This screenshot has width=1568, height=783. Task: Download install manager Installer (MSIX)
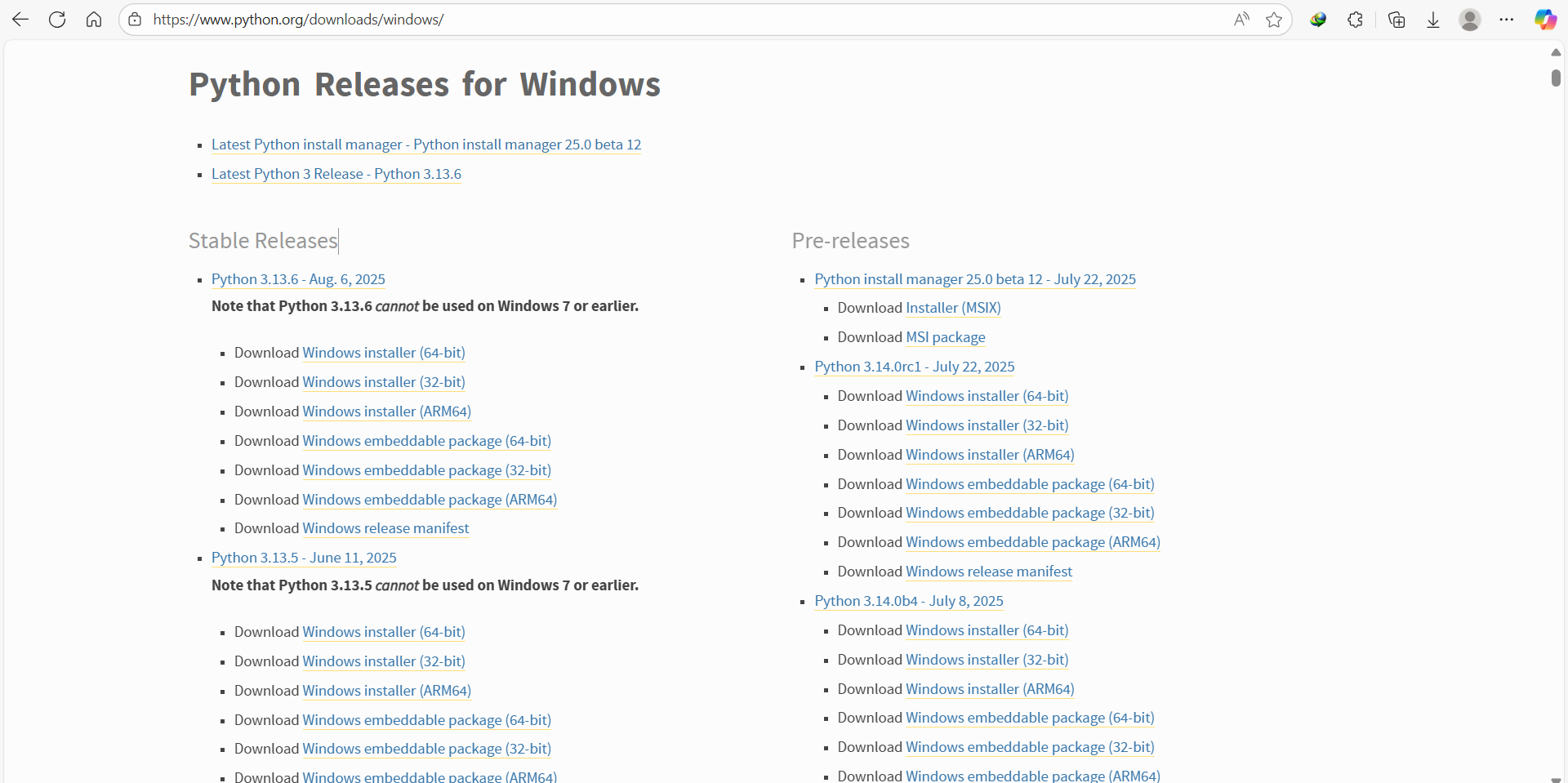(x=953, y=308)
